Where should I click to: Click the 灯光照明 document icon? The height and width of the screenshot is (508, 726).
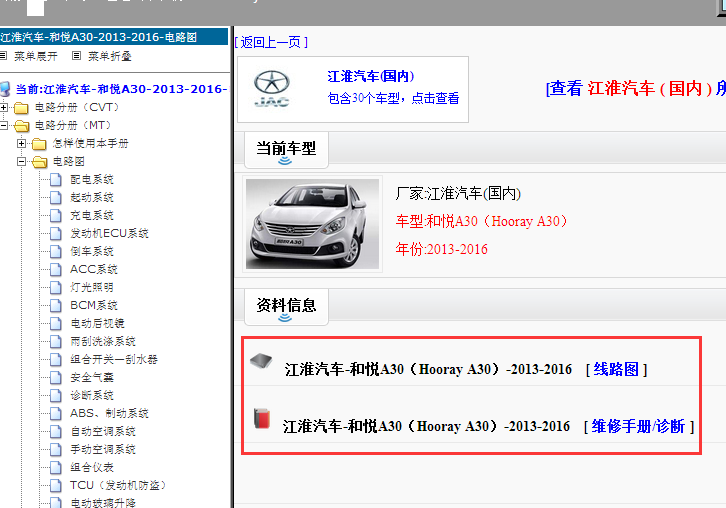56,288
